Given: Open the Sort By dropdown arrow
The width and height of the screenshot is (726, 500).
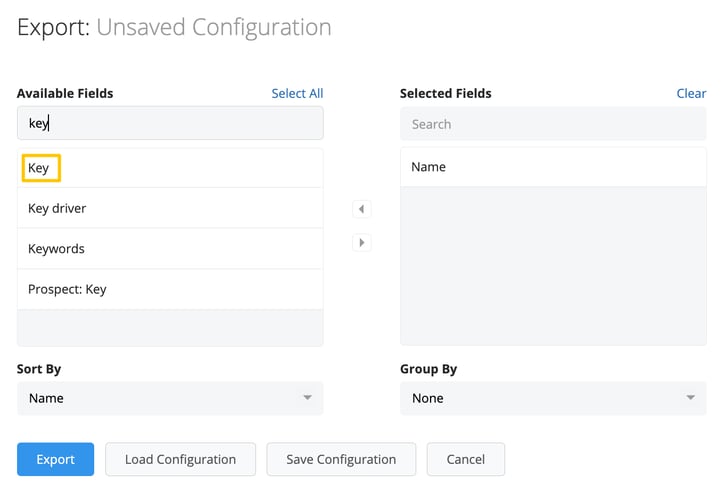Looking at the screenshot, I should (x=307, y=398).
